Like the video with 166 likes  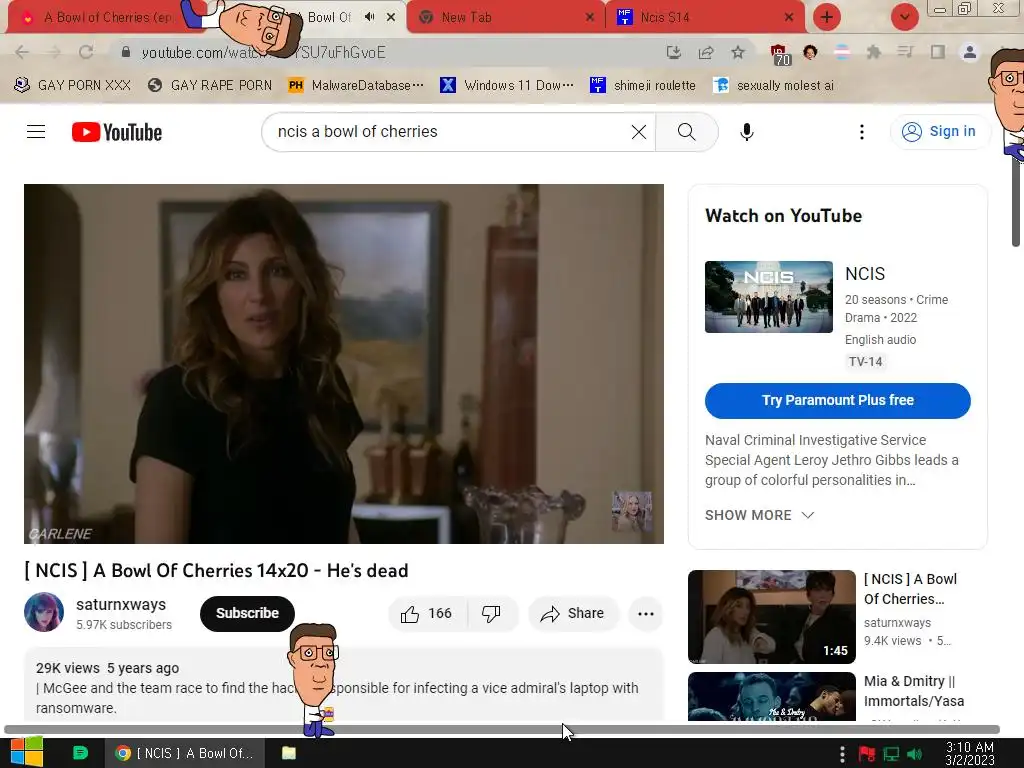coord(426,613)
